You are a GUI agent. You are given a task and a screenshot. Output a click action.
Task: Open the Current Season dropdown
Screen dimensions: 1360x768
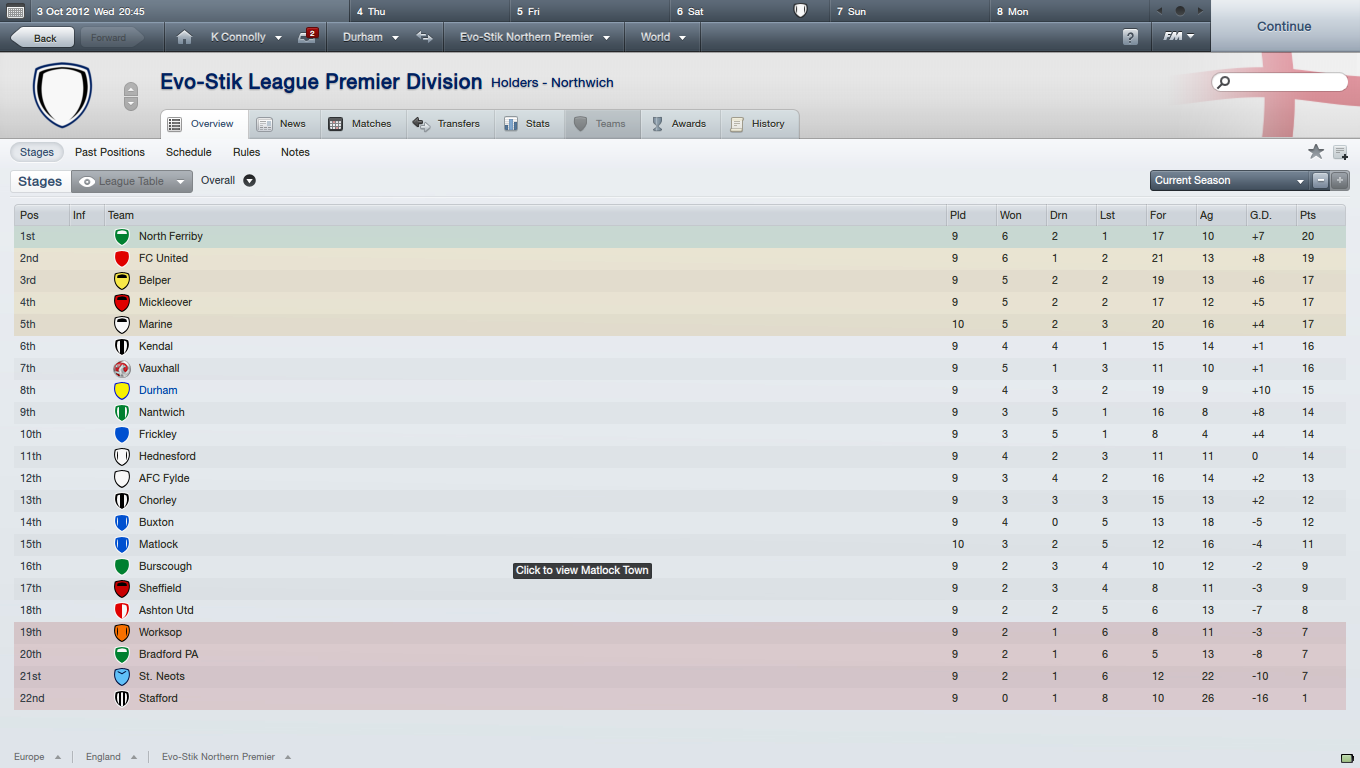click(1229, 181)
